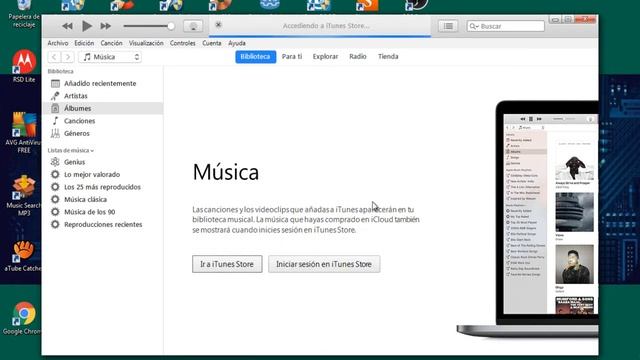Open the Music Search MP3 desktop icon
640x360 pixels.
coord(23,196)
